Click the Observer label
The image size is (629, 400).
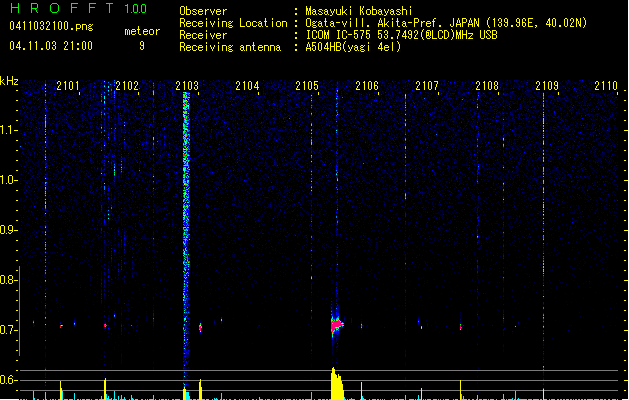[203, 11]
